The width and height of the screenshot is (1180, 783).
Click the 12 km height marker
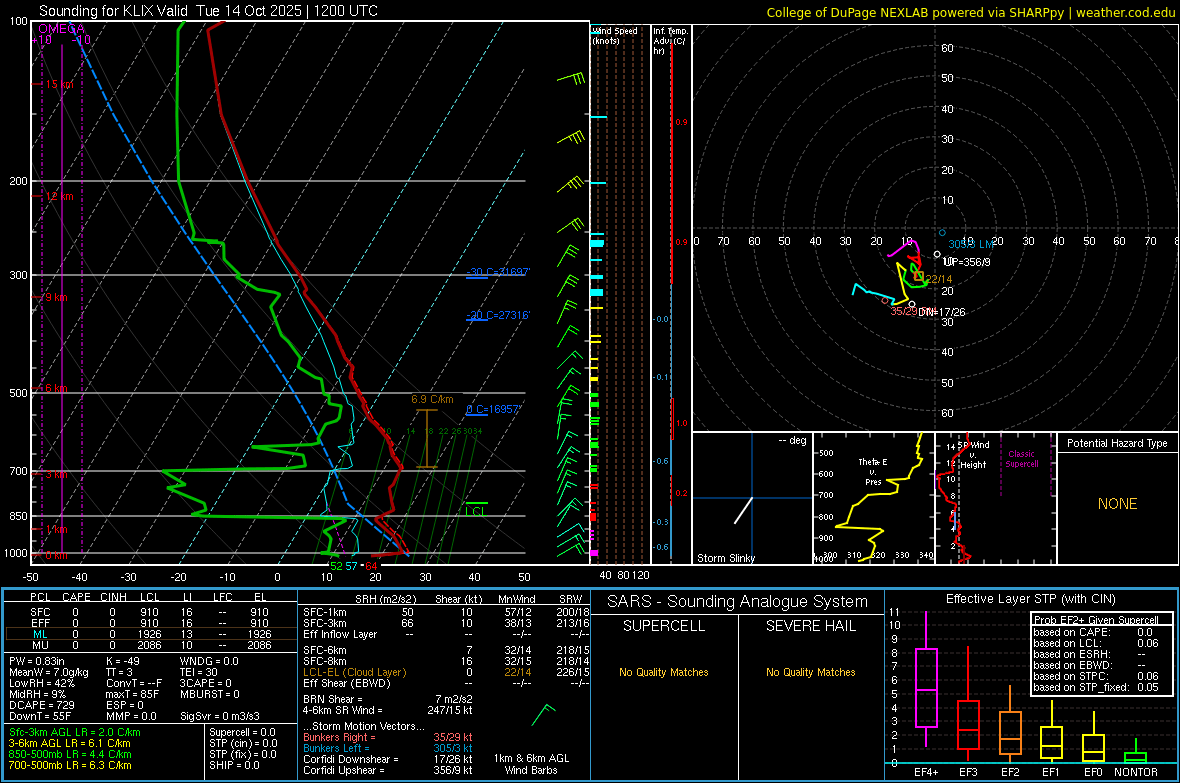click(x=59, y=196)
